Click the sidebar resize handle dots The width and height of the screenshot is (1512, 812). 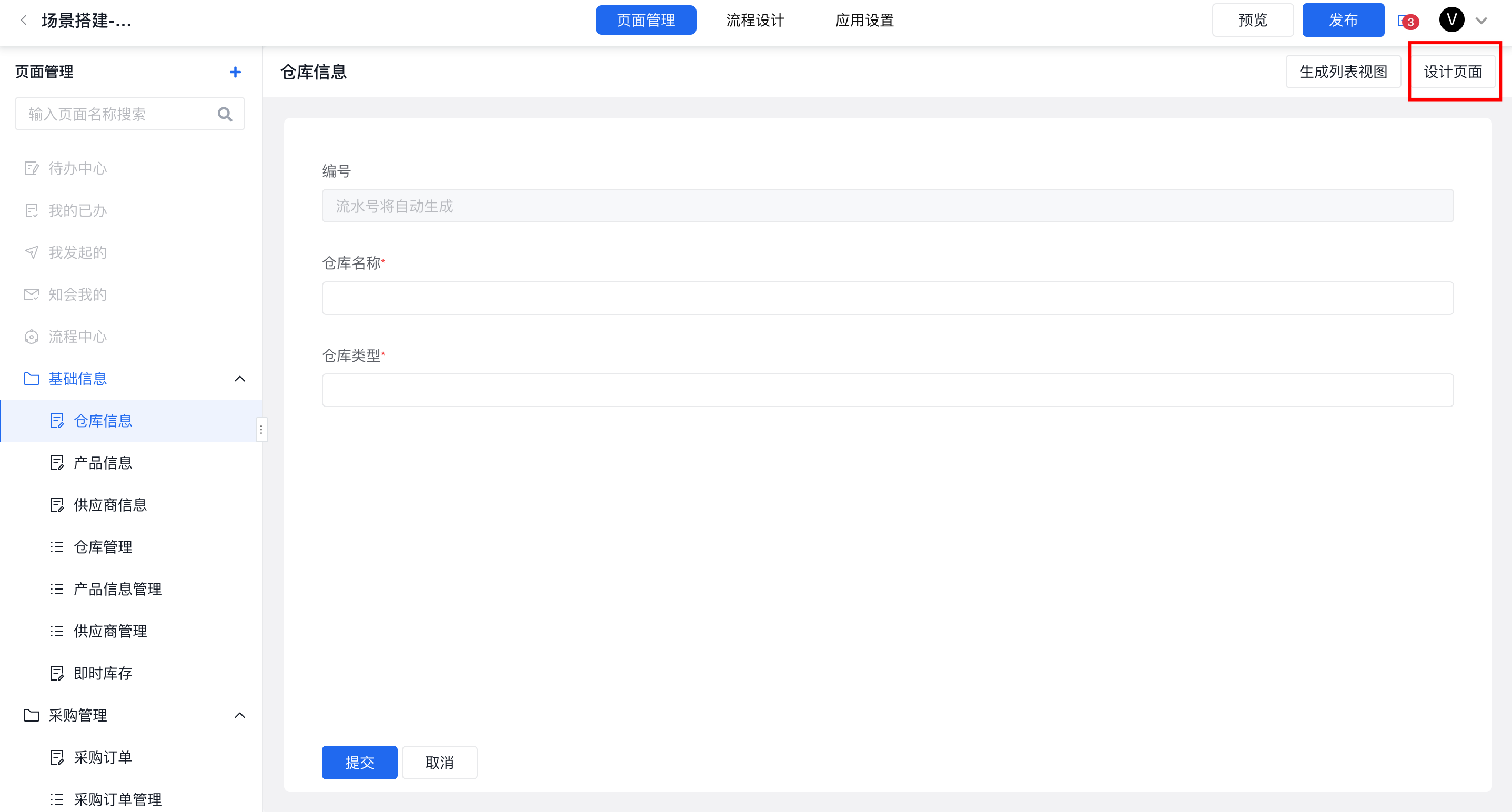coord(261,430)
